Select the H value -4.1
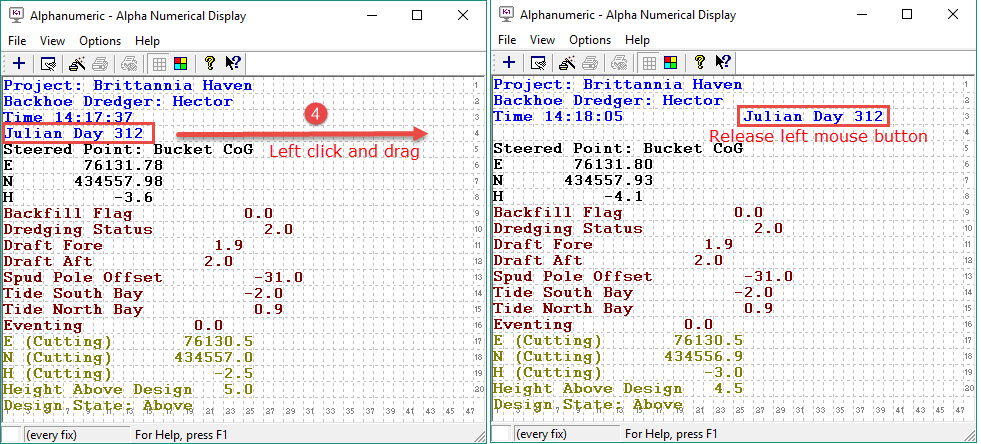Viewport: 981px width, 444px height. [x=623, y=196]
